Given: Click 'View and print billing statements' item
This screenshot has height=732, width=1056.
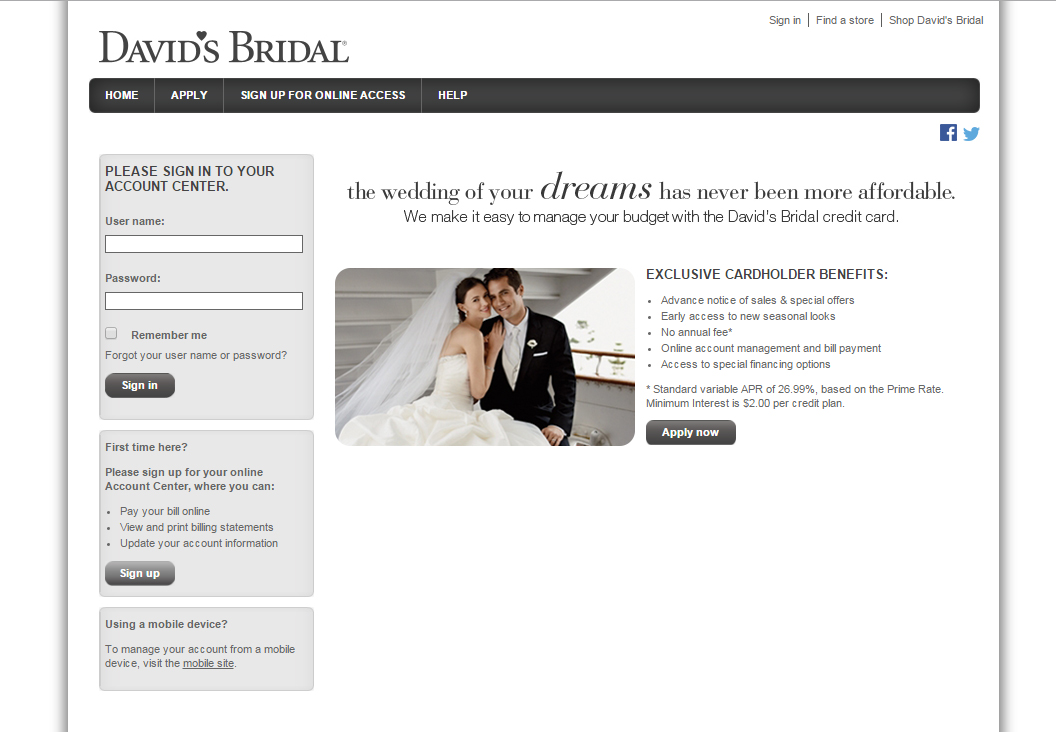Looking at the screenshot, I should (197, 527).
